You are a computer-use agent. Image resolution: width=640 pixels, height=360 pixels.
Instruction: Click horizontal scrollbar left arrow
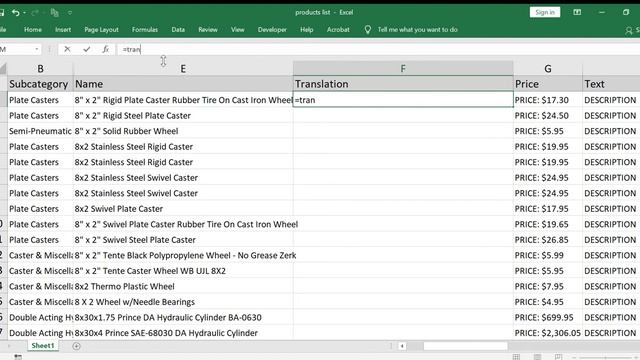(x=402, y=346)
